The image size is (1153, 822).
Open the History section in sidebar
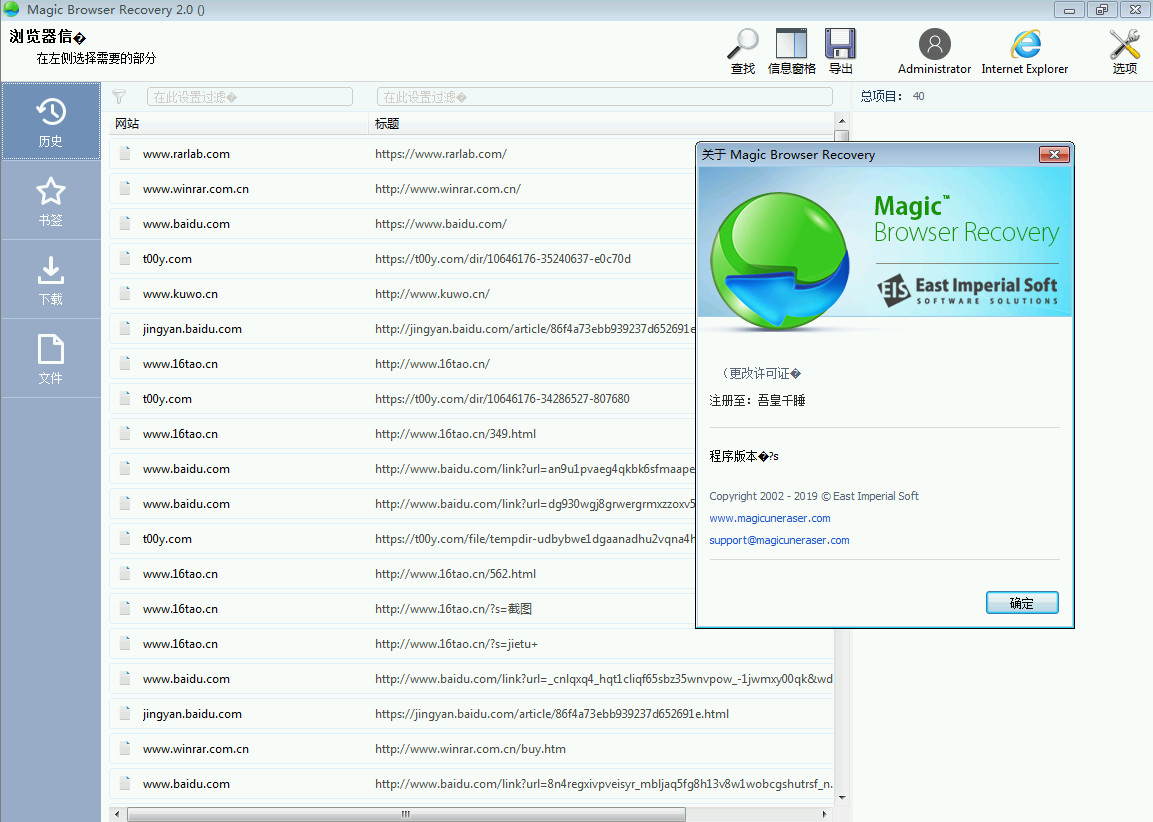point(51,121)
